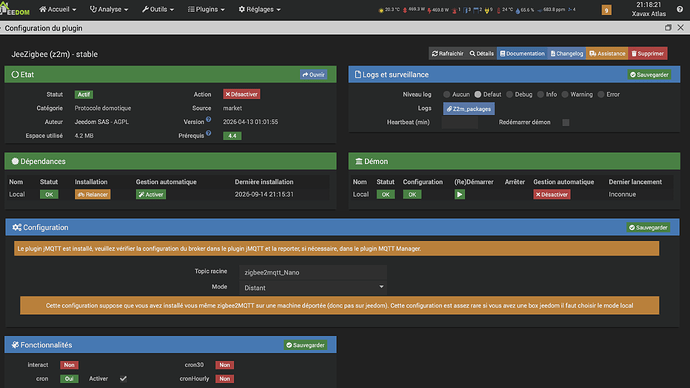Click the Prérequis help icon
Image resolution: width=690 pixels, height=388 pixels.
[209, 133]
